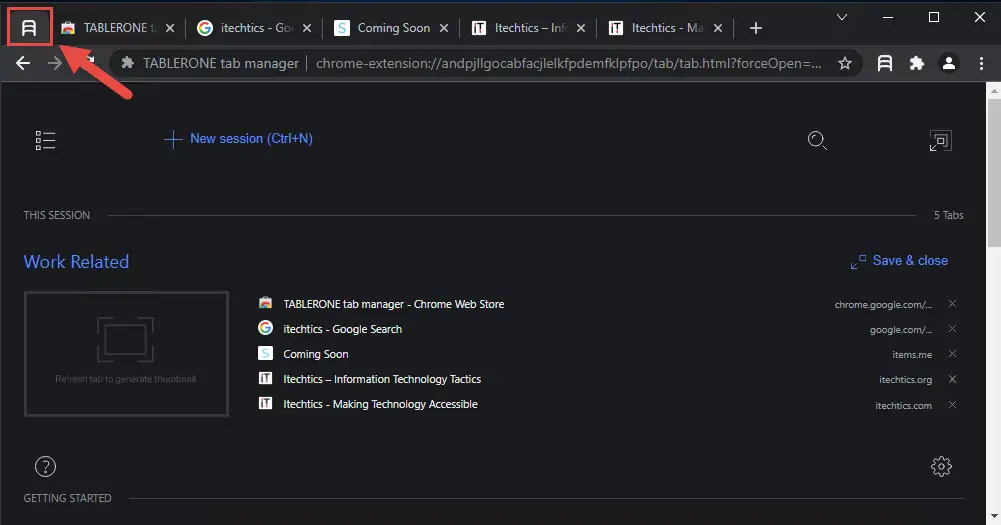Viewport: 1001px width, 525px height.
Task: Start a New session
Action: 238,139
